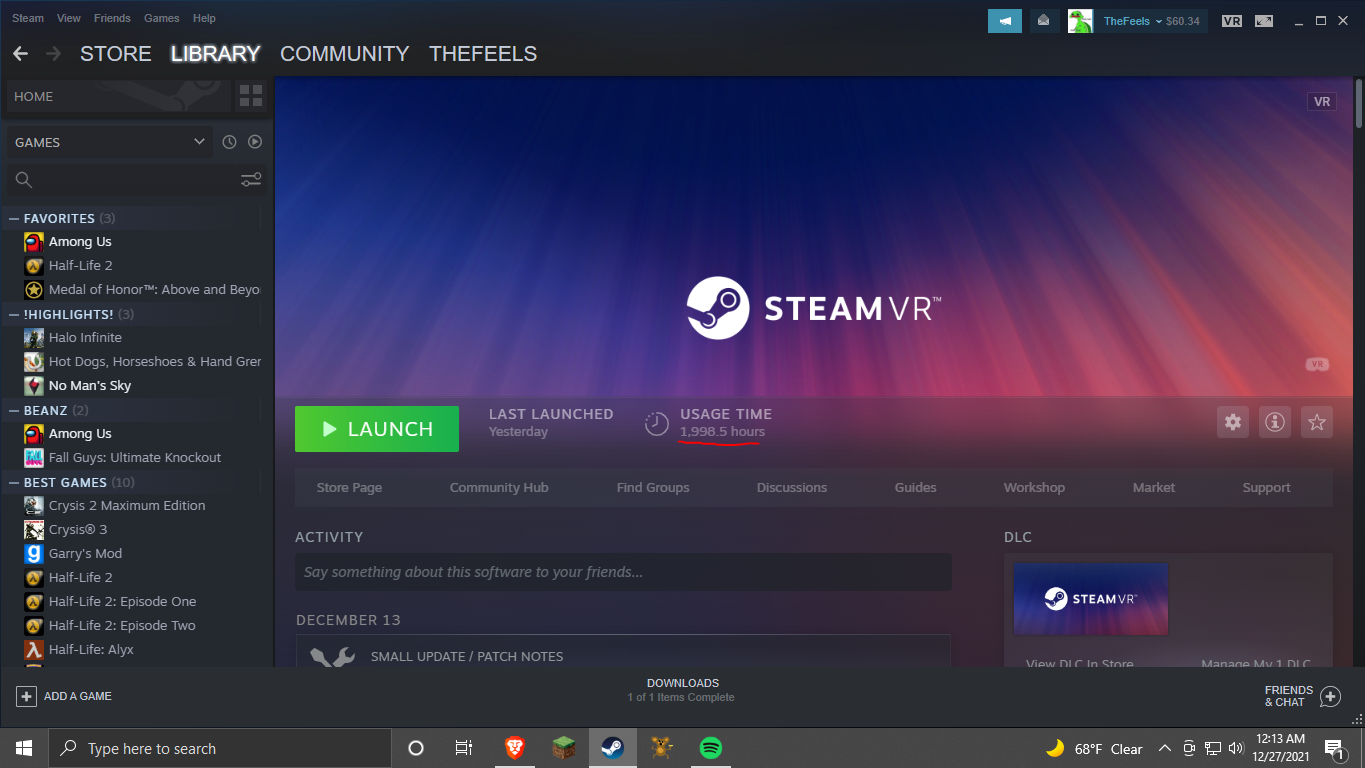This screenshot has width=1365, height=768.
Task: Open Task View on the taskbar
Action: pos(464,748)
